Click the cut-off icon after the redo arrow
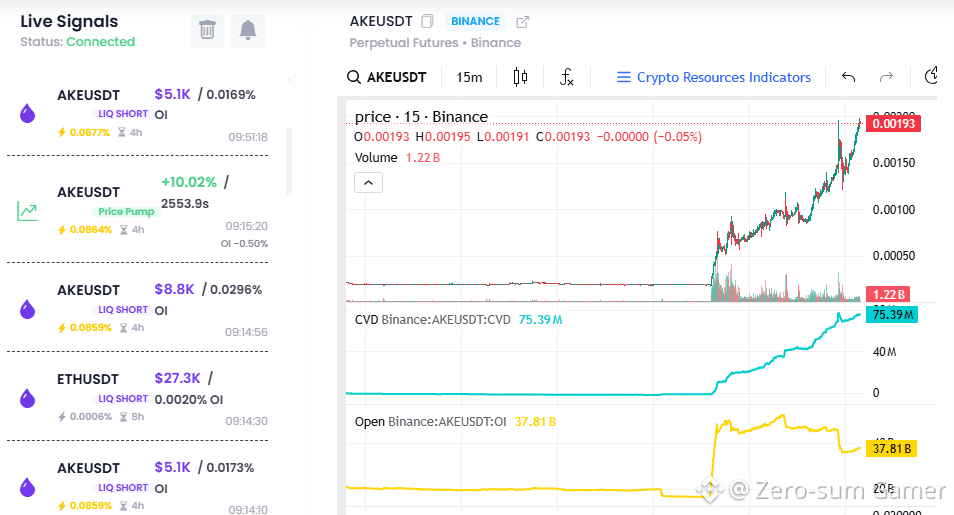Image resolution: width=954 pixels, height=515 pixels. 930,77
